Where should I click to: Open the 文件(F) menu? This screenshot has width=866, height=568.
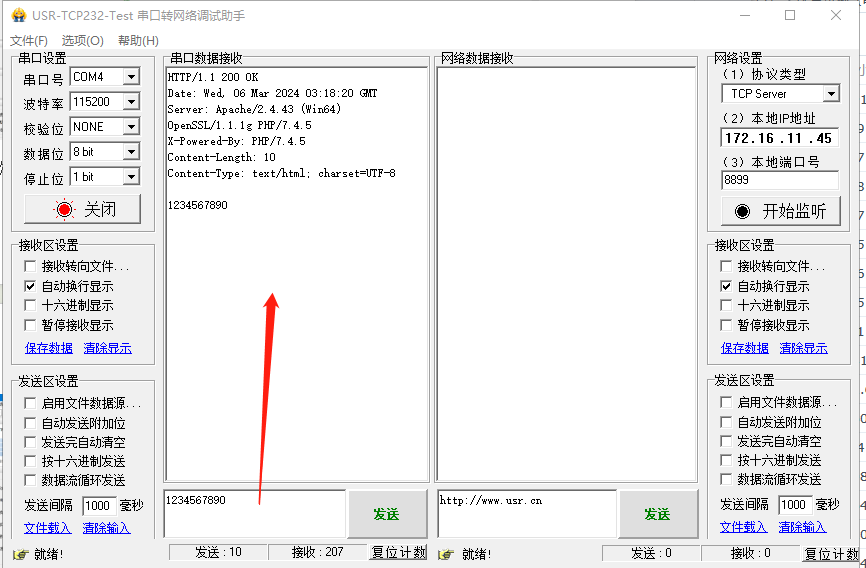[29, 40]
